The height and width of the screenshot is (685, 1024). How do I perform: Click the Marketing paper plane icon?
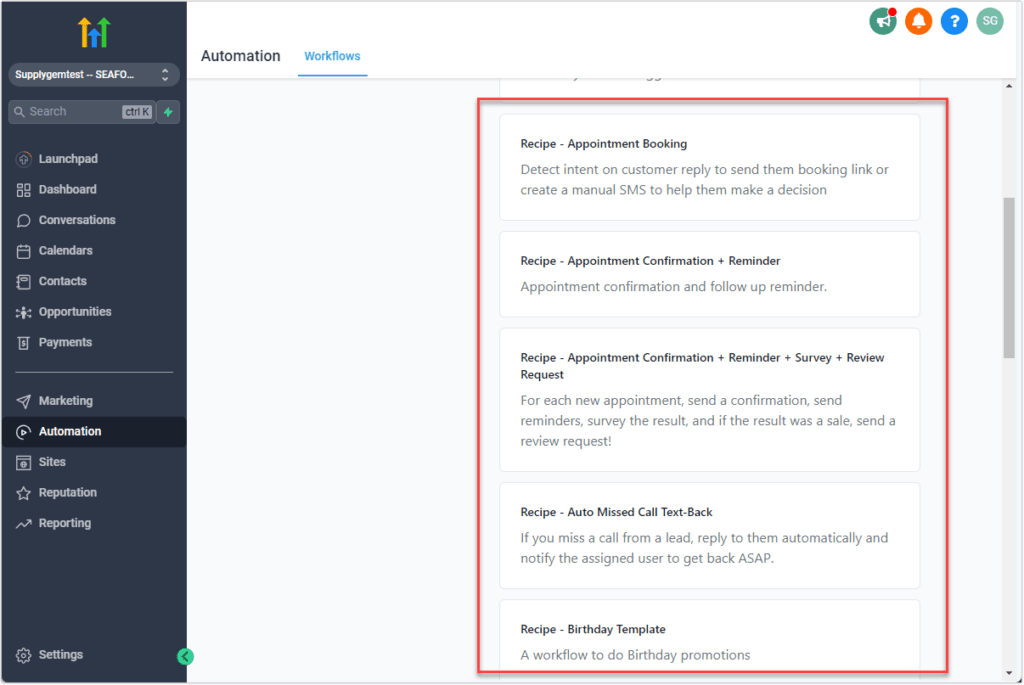24,401
